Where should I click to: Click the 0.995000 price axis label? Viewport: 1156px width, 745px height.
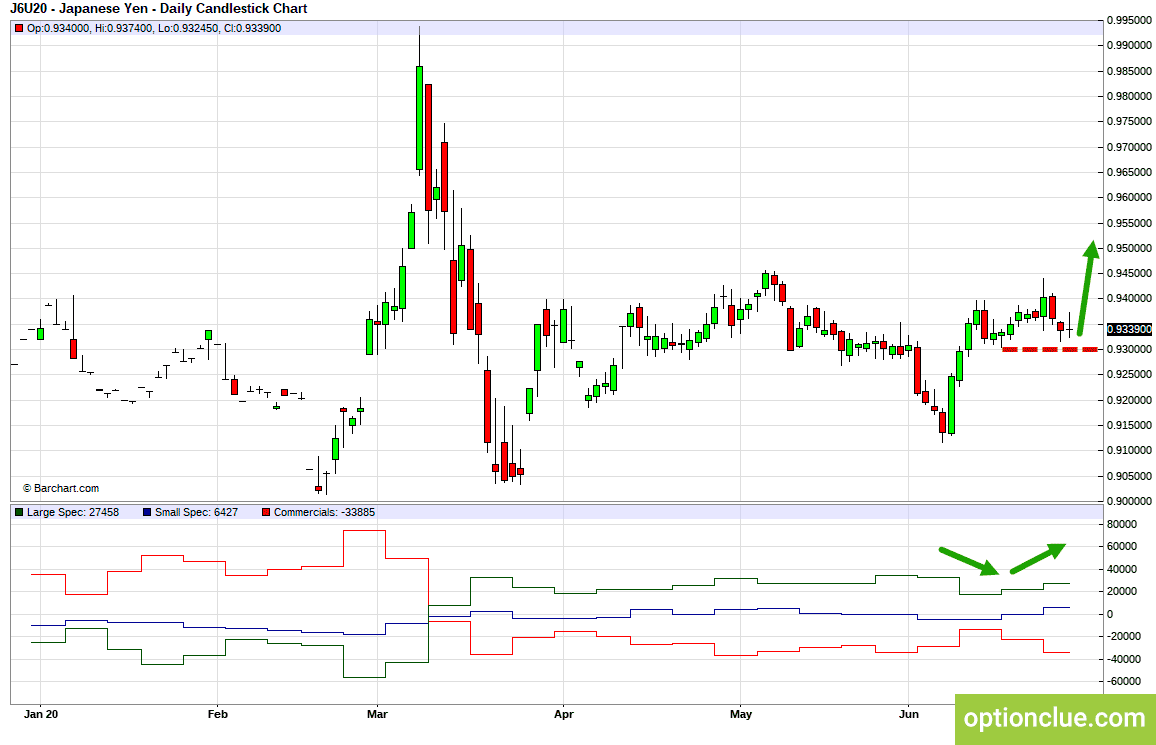(1129, 21)
